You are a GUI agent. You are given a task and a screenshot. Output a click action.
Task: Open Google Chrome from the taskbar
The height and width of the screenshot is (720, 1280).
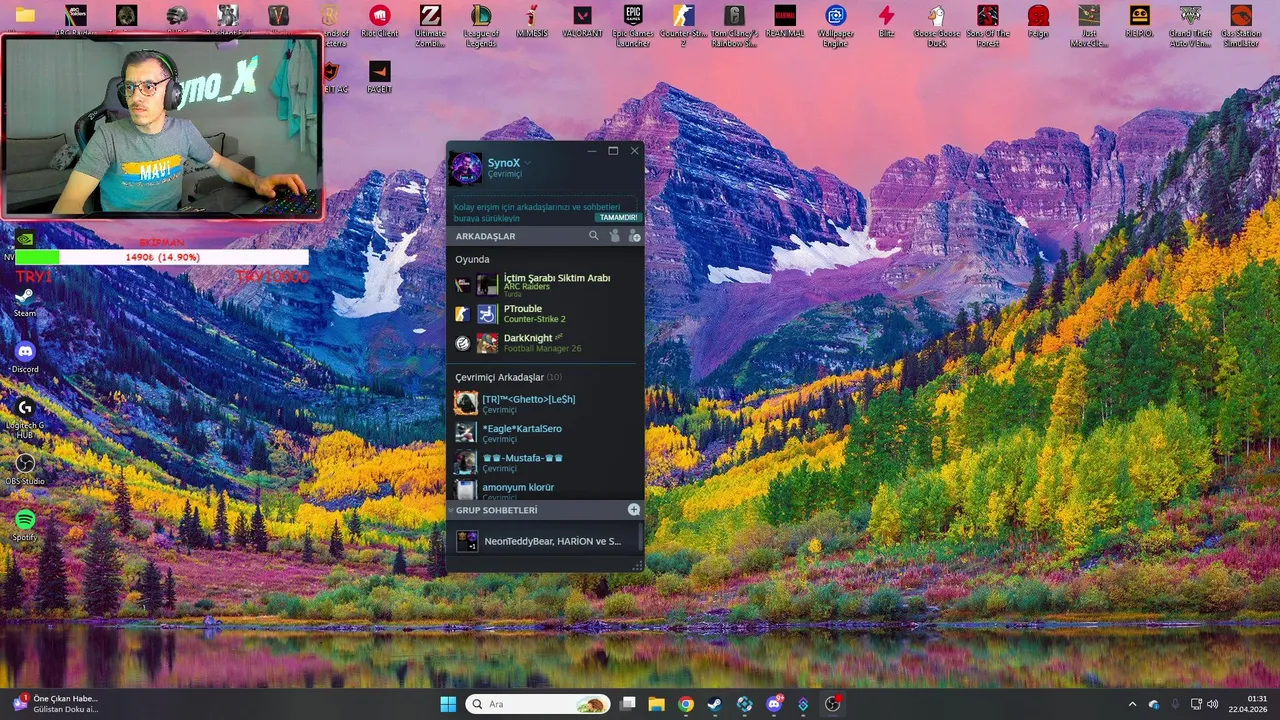[x=685, y=704]
